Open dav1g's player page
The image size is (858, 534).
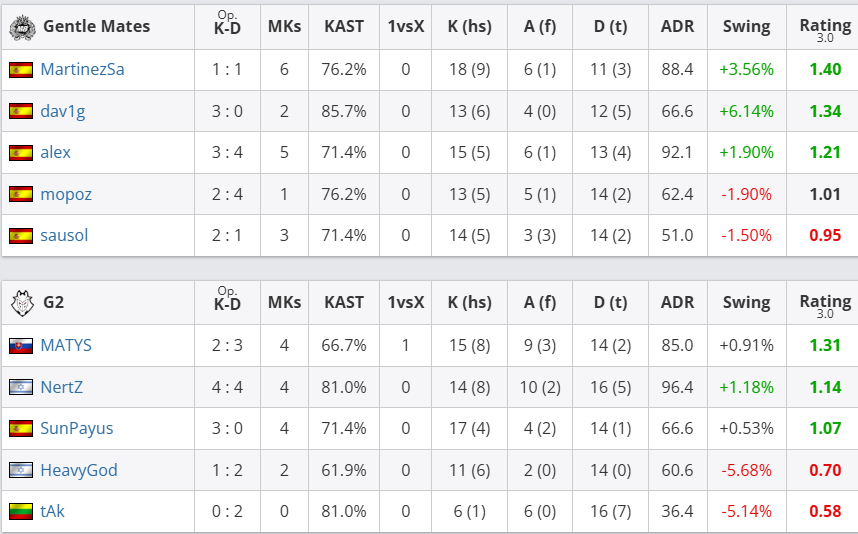click(x=62, y=111)
